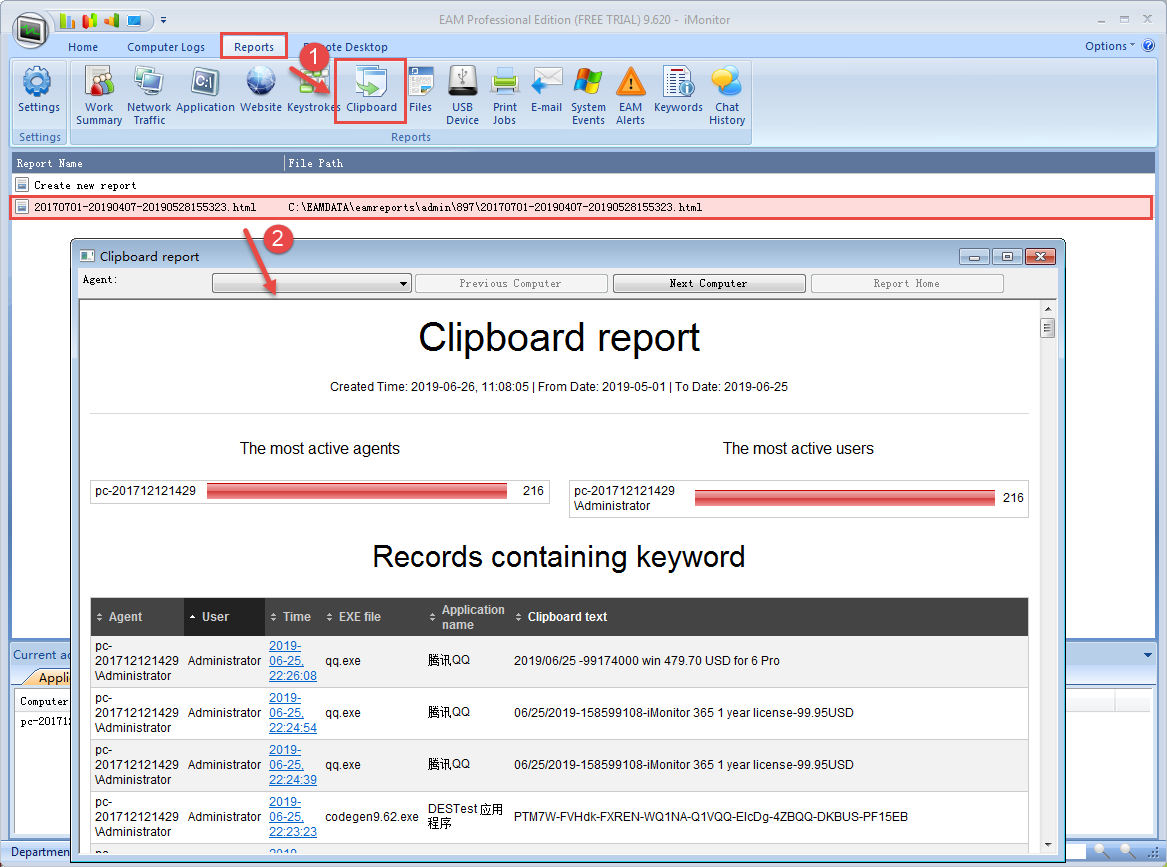
Task: Open the 22:26:08 timestamp link
Action: (292, 661)
